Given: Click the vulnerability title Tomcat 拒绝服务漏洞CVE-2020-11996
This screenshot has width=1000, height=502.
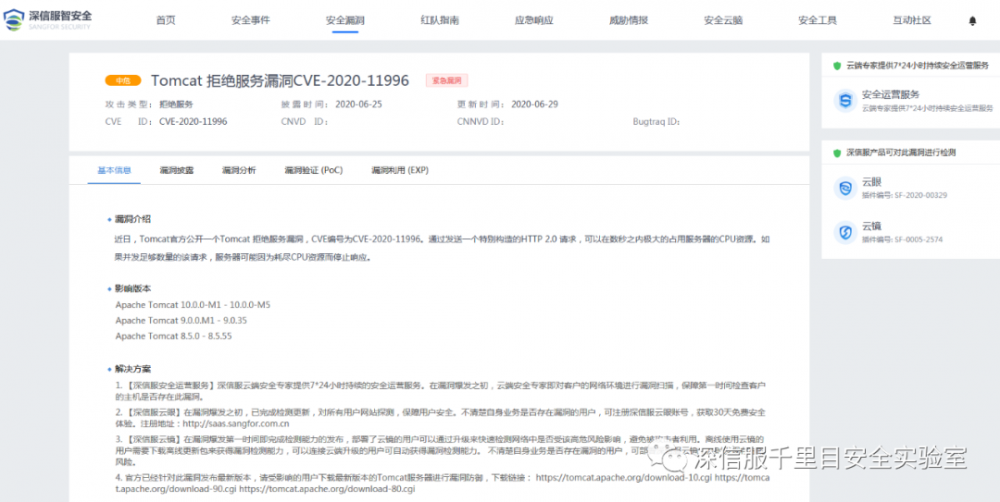Looking at the screenshot, I should point(279,80).
